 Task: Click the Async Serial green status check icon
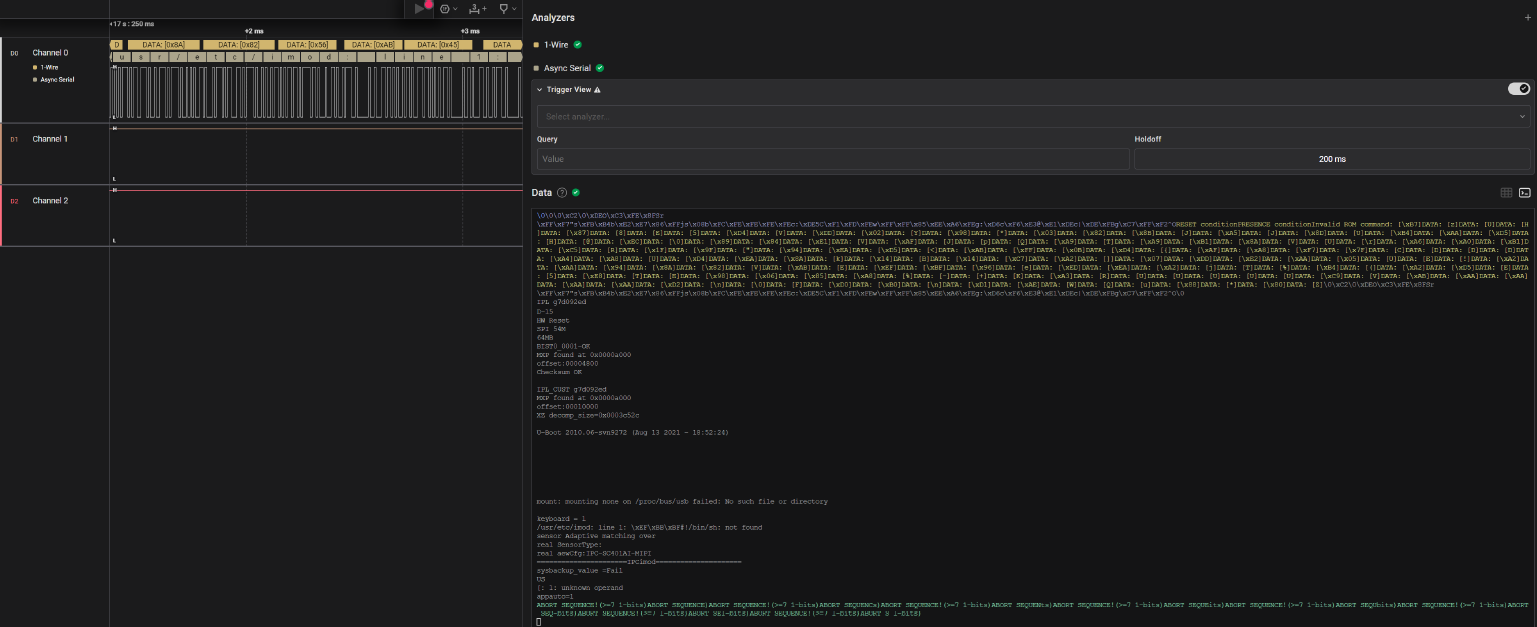(x=600, y=68)
